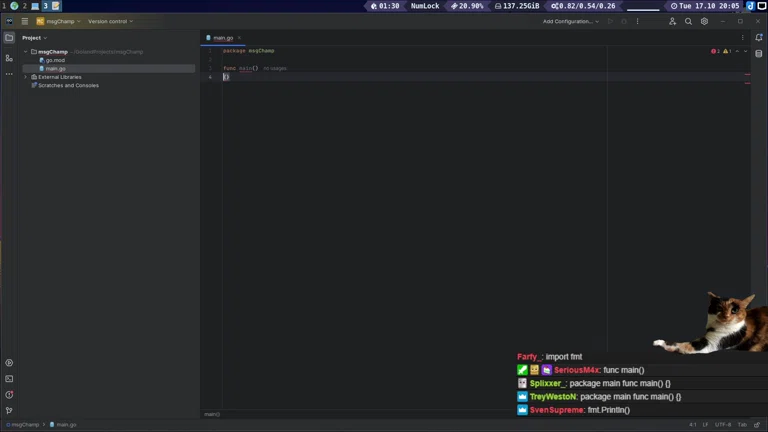Screen dimensions: 768x432
Task: Open the Version control dropdown
Action: pos(110,21)
